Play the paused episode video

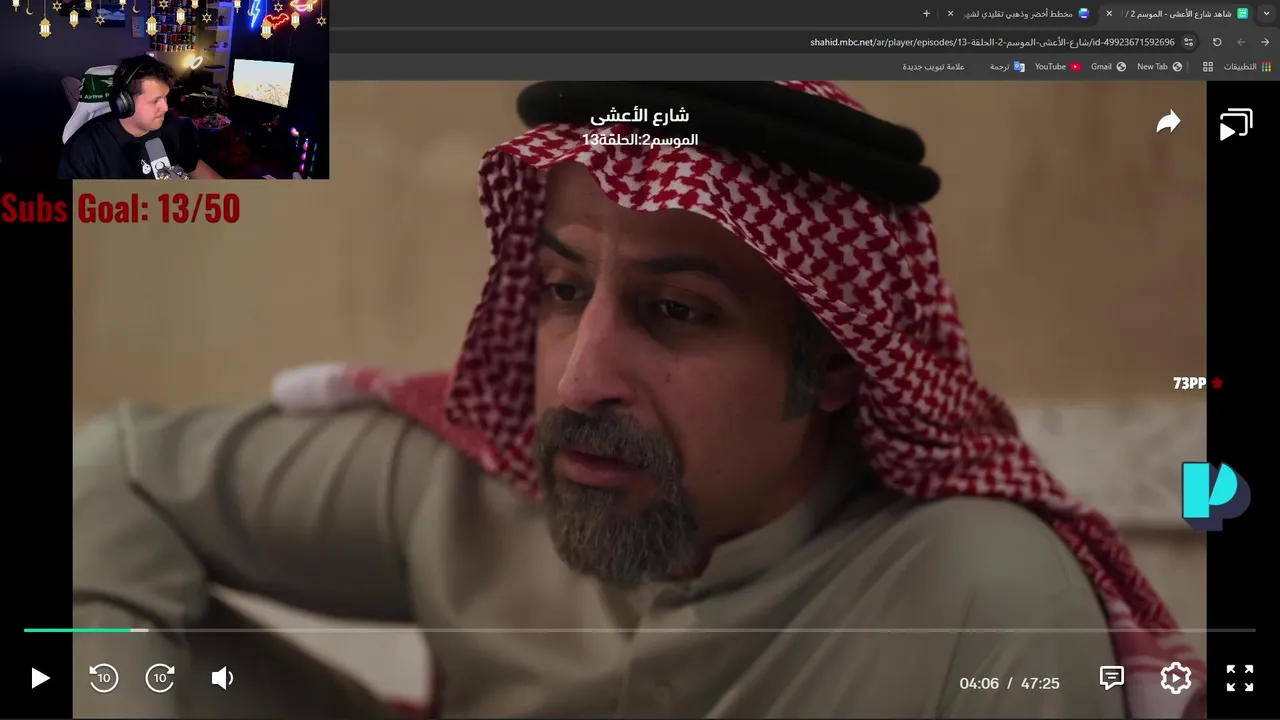coord(40,678)
